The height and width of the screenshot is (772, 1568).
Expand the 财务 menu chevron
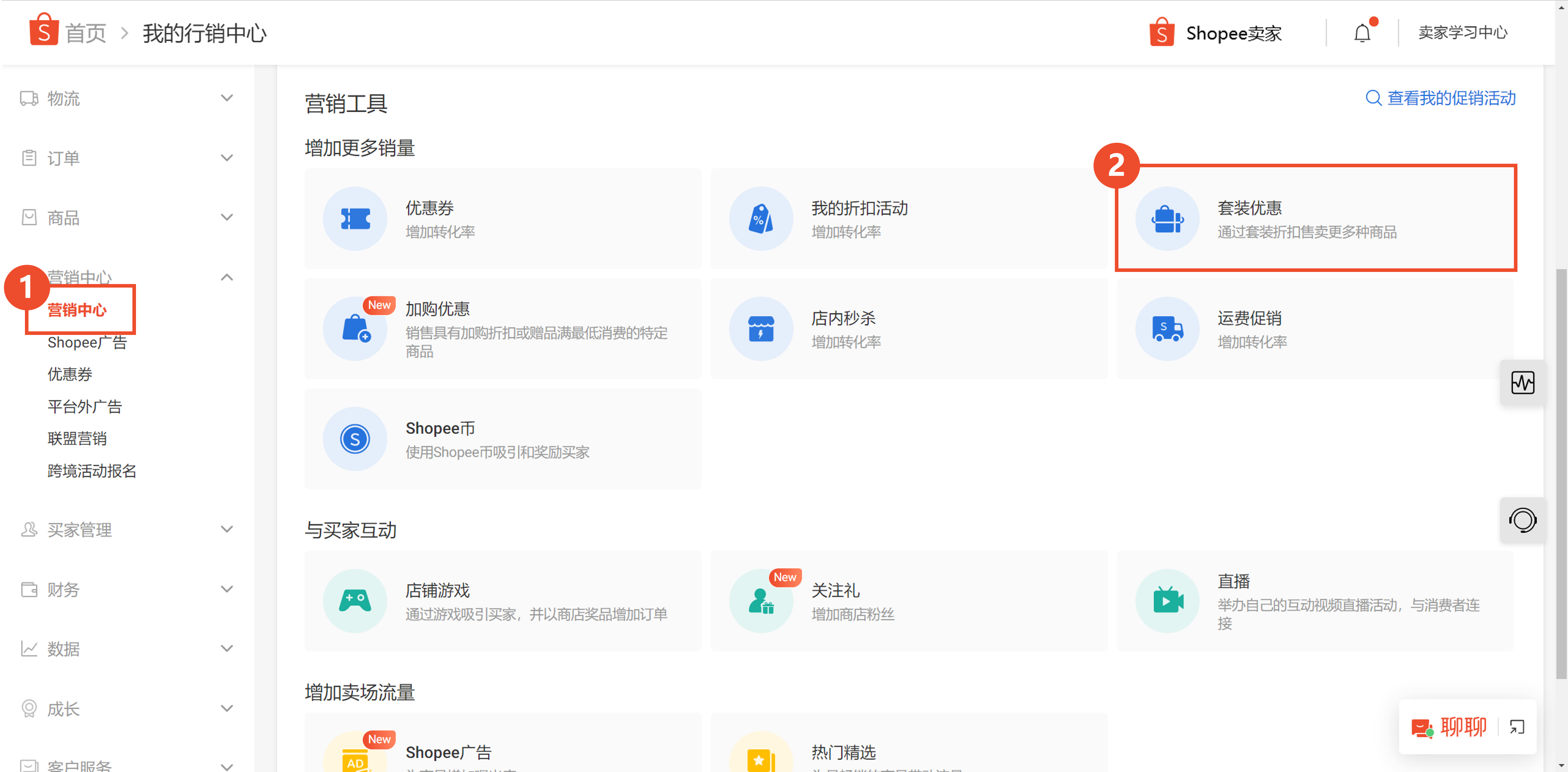226,589
